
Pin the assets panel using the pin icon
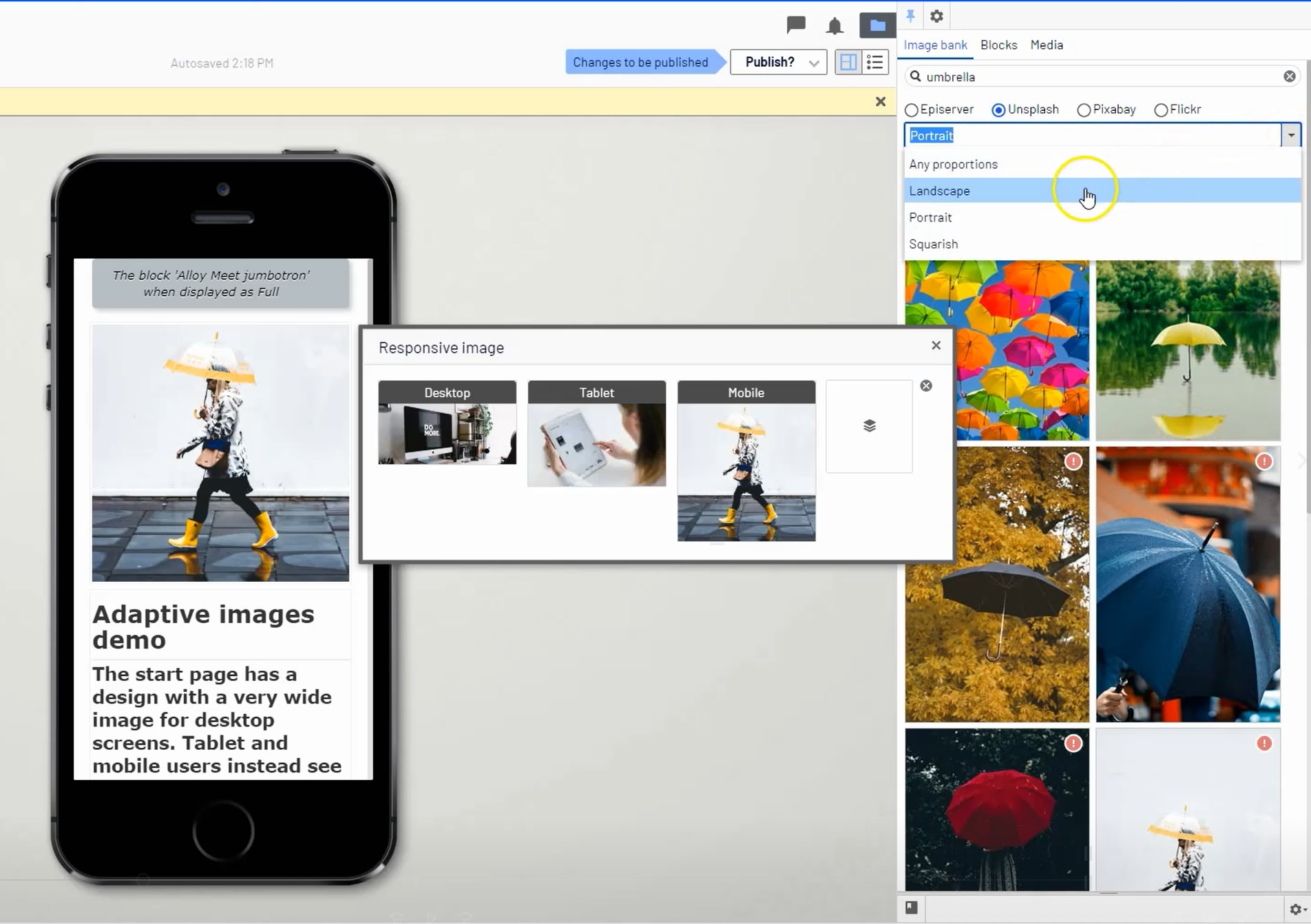point(910,15)
